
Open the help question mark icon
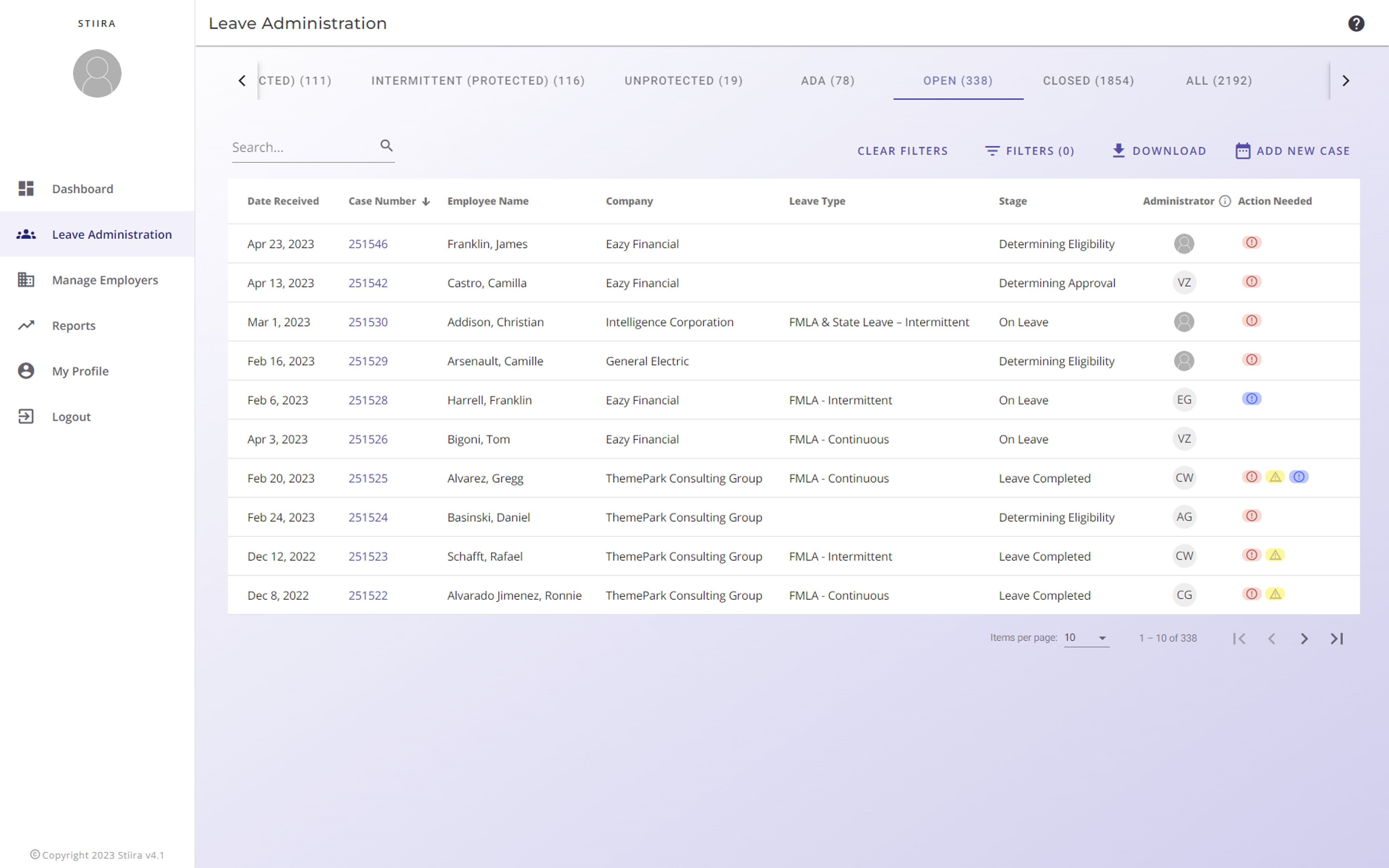pyautogui.click(x=1356, y=23)
